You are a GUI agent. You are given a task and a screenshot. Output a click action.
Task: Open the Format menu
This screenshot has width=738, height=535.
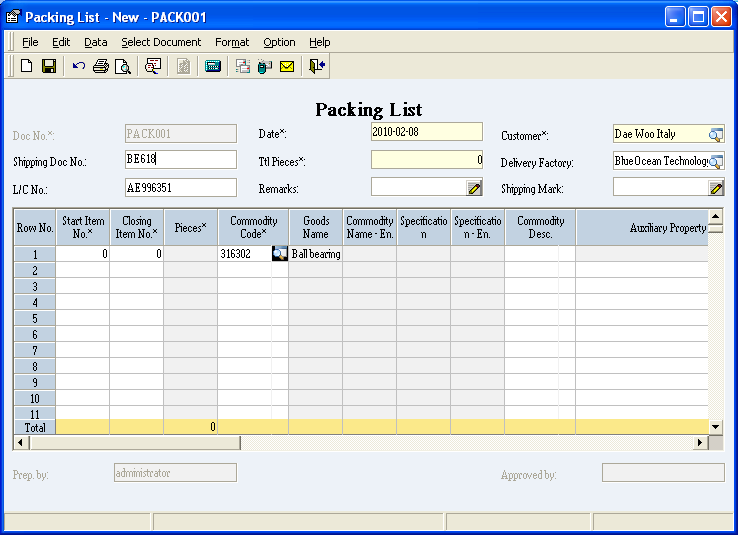point(232,42)
